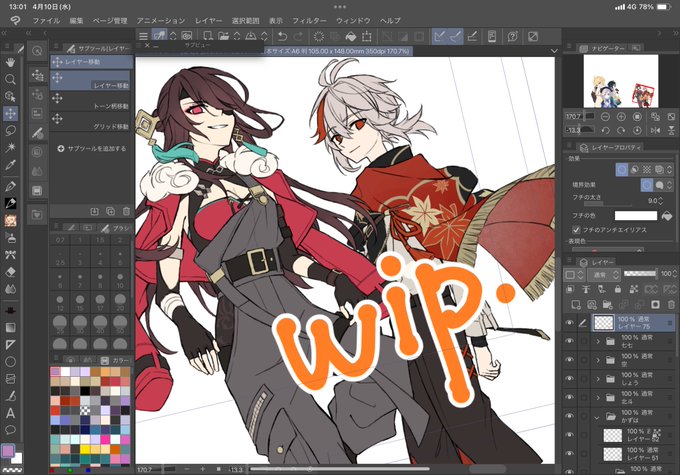Select the トーン柄移動 sub tool
The width and height of the screenshot is (680, 475).
coord(91,102)
